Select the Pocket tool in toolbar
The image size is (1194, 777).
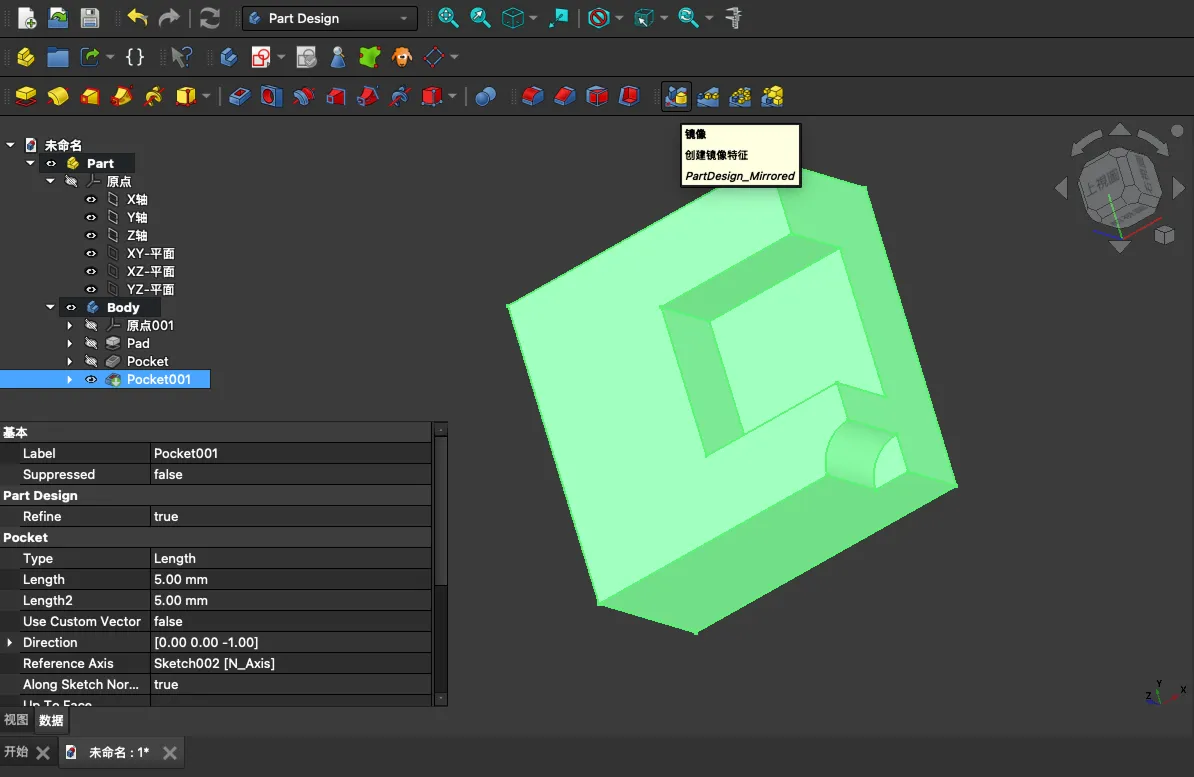click(239, 96)
